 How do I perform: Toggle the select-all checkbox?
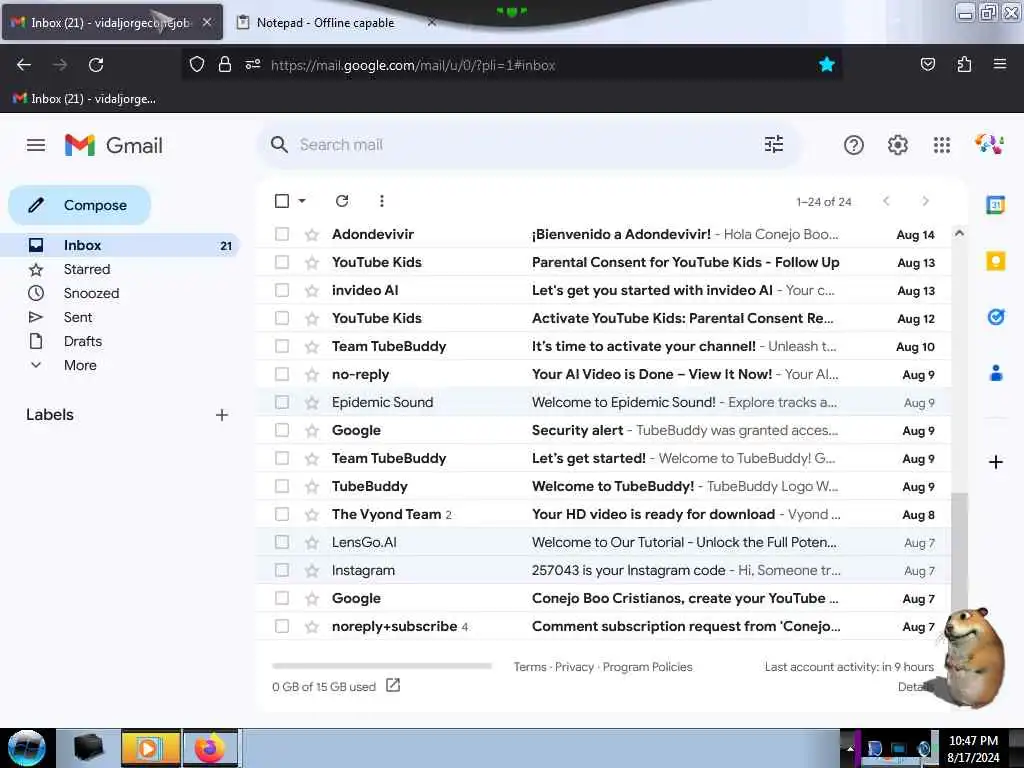(x=282, y=201)
